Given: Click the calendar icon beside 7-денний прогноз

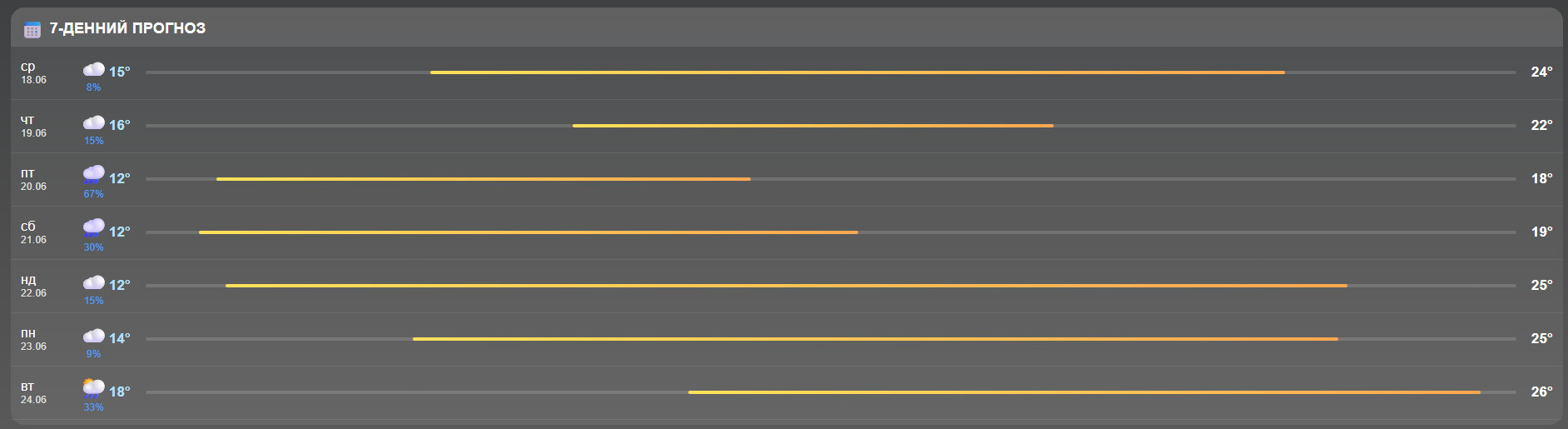Looking at the screenshot, I should (x=32, y=30).
